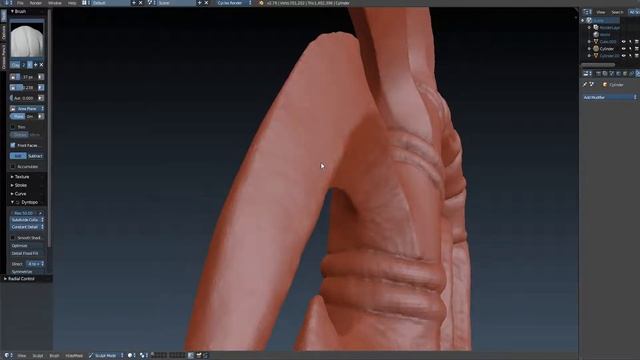Switch to the Options shelf tab
Image resolution: width=640 pixels, height=360 pixels.
(x=4, y=32)
